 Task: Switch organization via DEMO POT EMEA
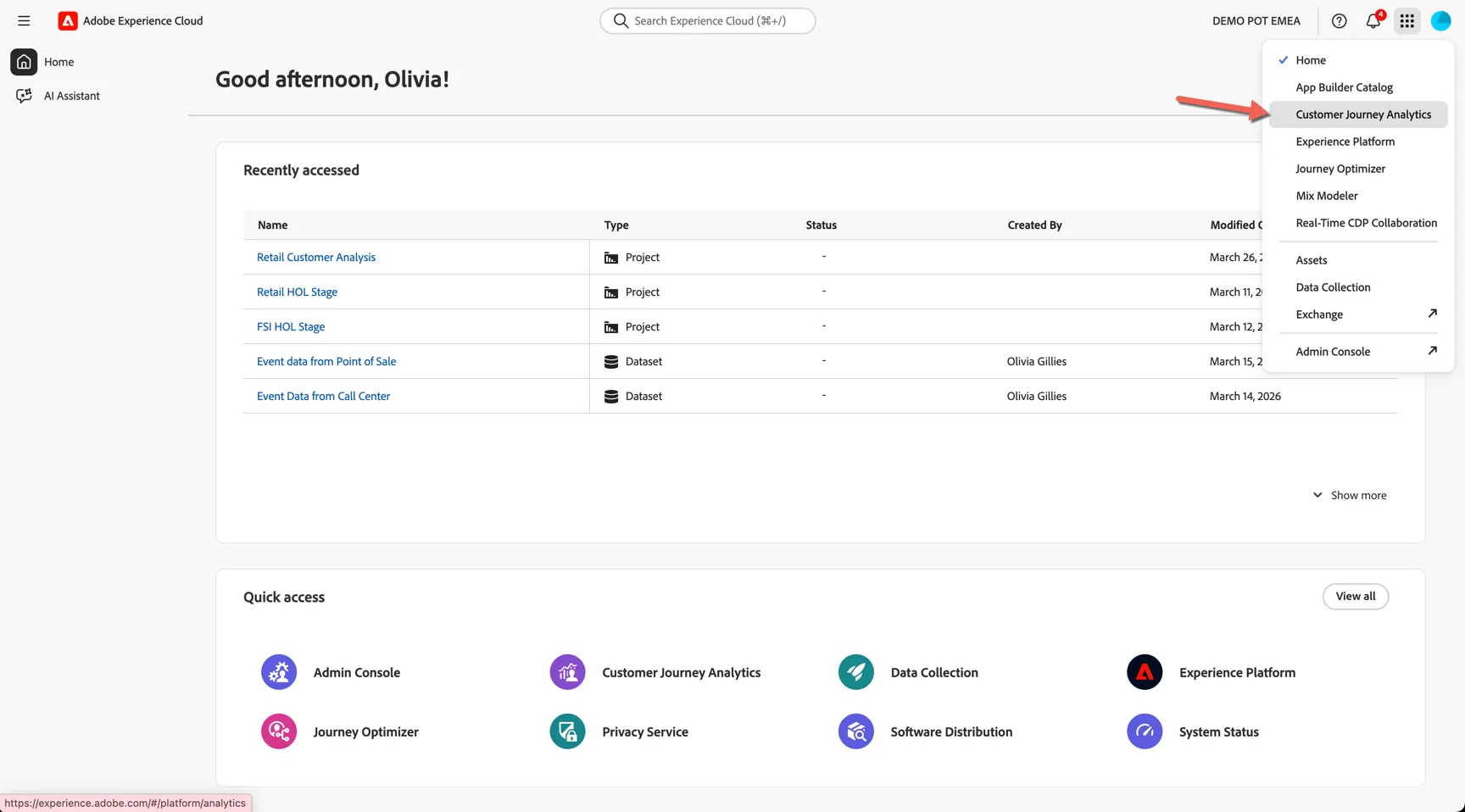point(1256,21)
